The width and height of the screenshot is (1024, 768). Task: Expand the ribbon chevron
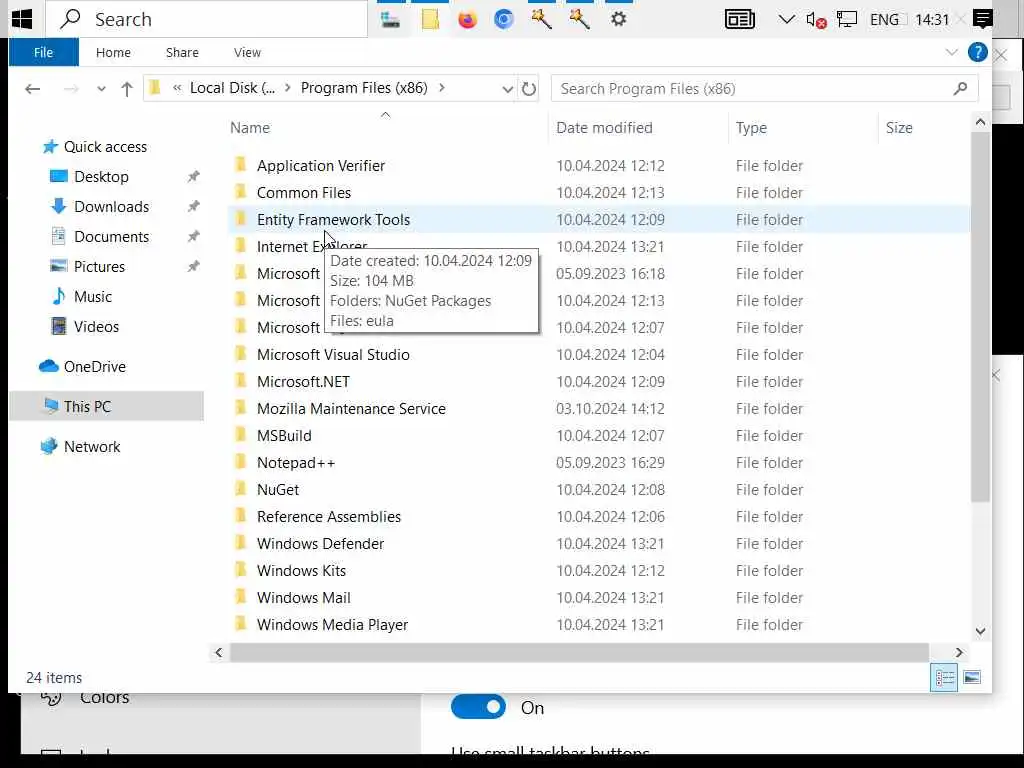click(x=952, y=52)
